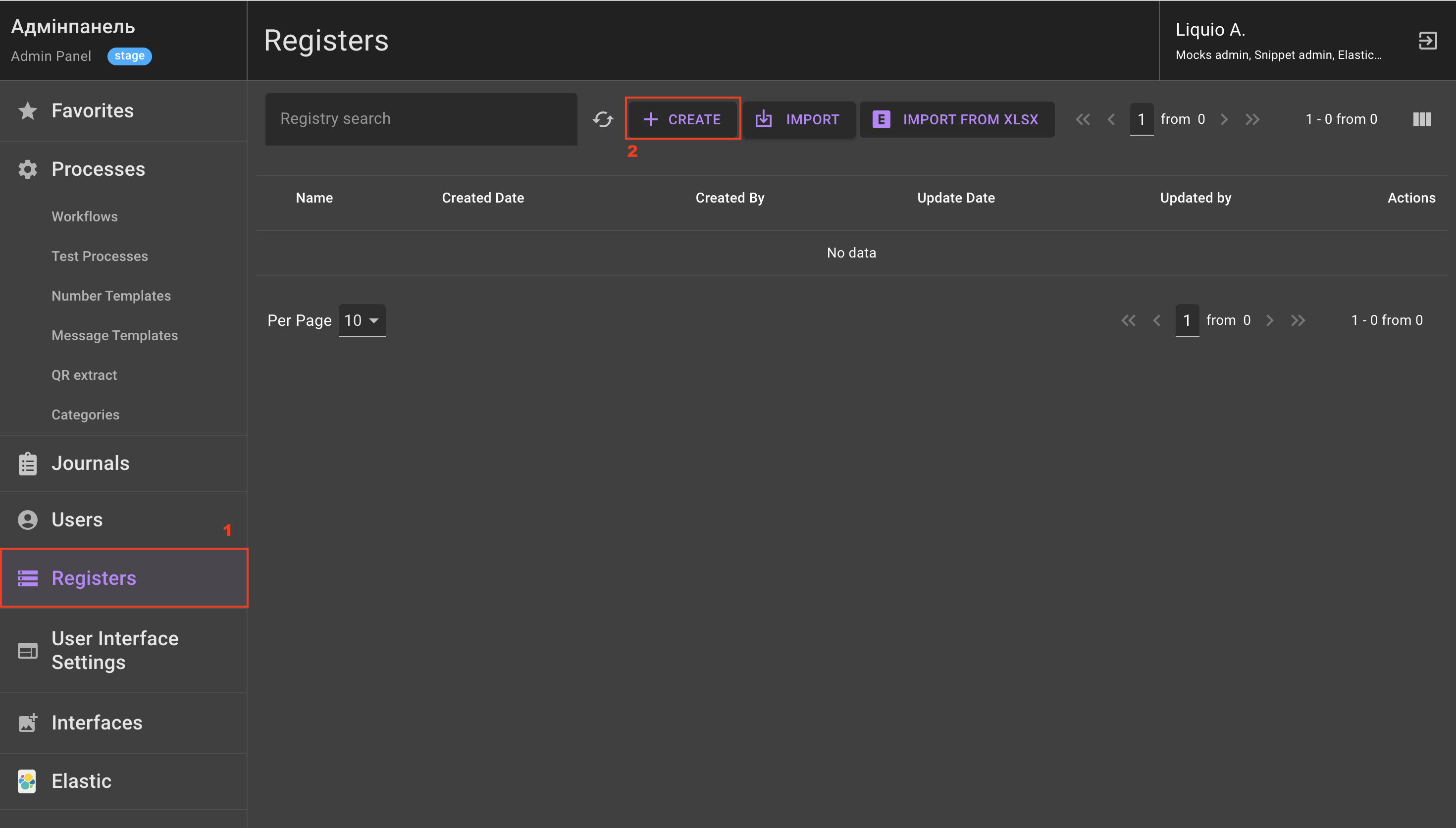The width and height of the screenshot is (1456, 828).
Task: Click the bottom page number field
Action: point(1187,320)
